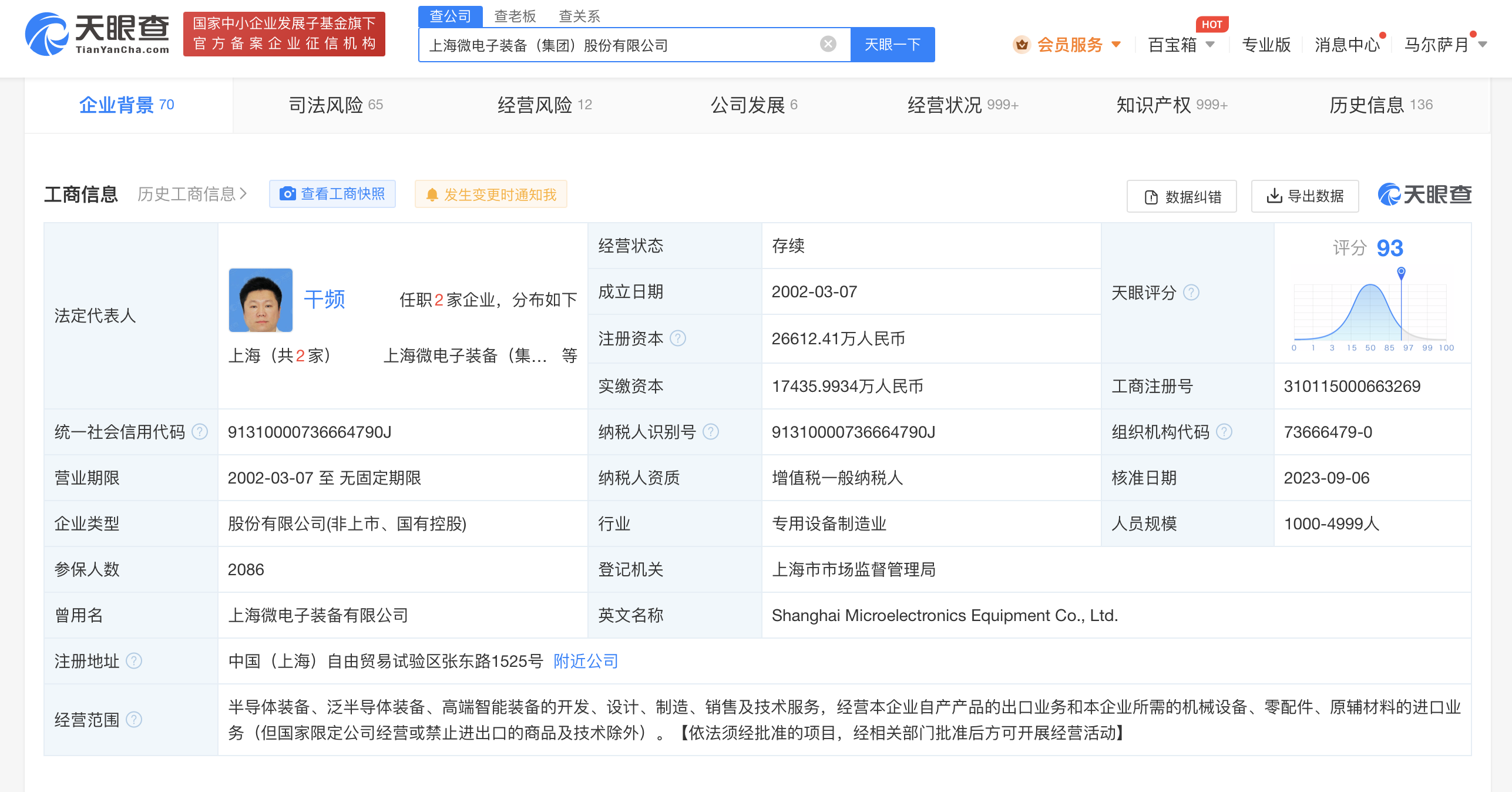Click 查看工商快照 button
The width and height of the screenshot is (1512, 792).
point(332,194)
